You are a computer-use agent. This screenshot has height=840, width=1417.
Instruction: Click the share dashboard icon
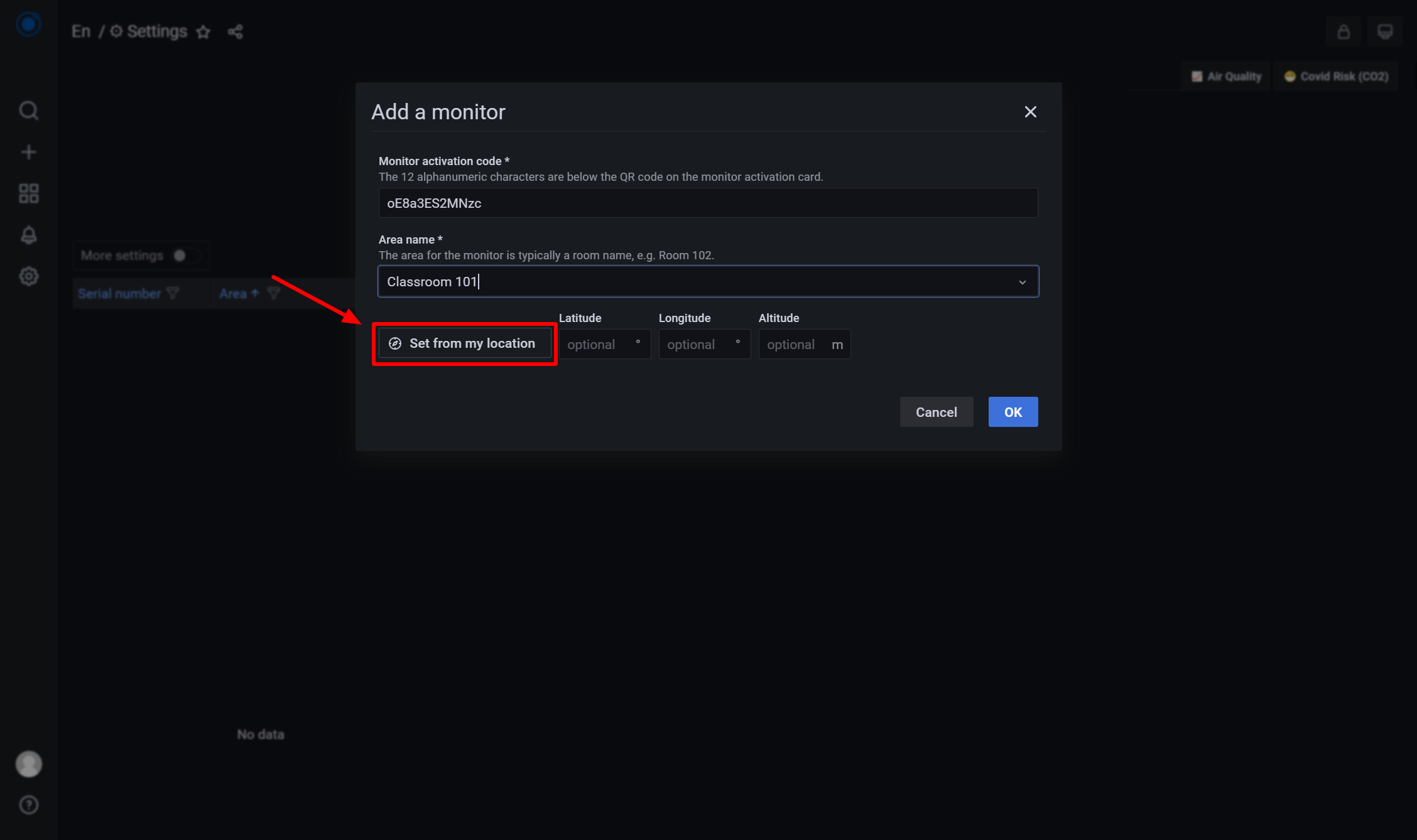click(235, 32)
